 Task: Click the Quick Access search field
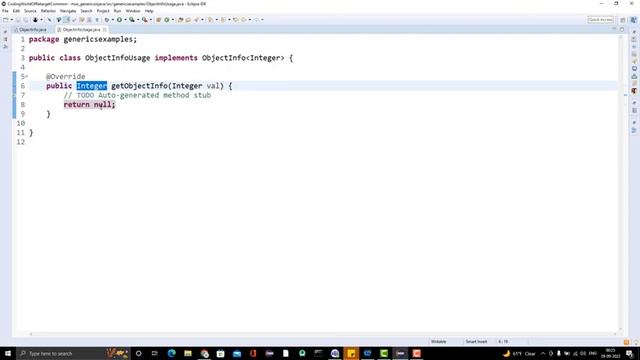click(601, 20)
